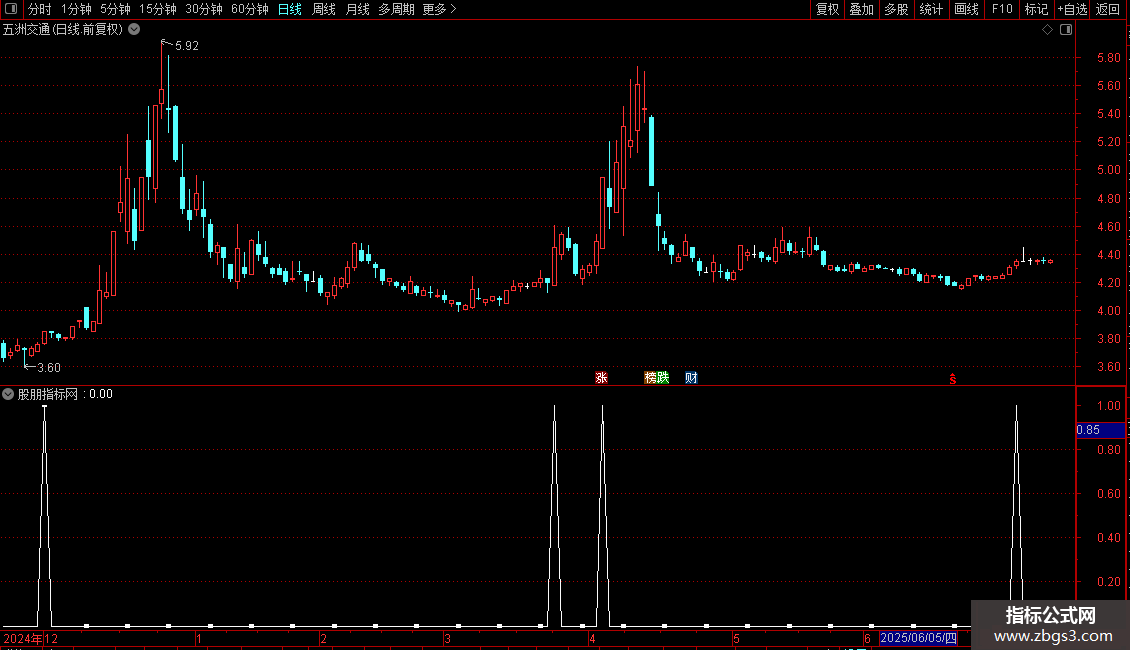Click 返回 to go back
The image size is (1130, 650).
tap(1108, 9)
